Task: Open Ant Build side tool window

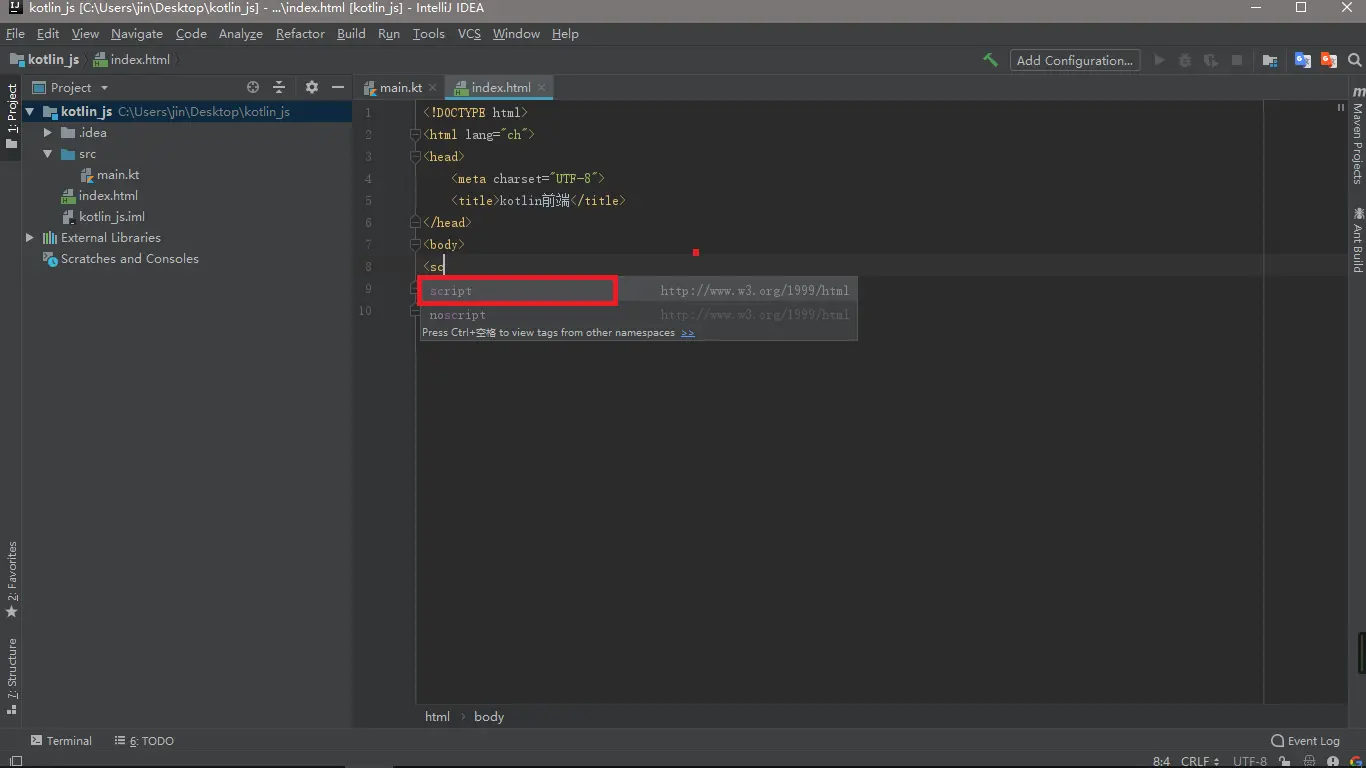Action: pyautogui.click(x=1357, y=239)
